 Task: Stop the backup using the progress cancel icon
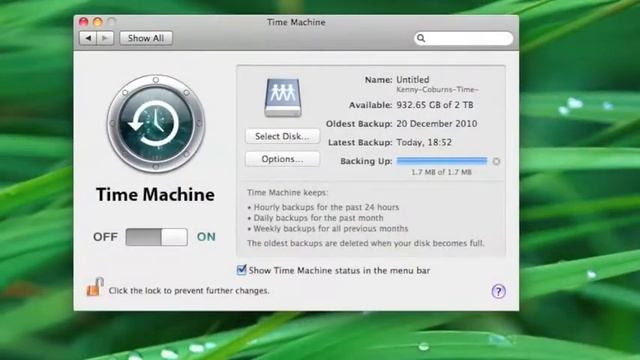(x=496, y=161)
